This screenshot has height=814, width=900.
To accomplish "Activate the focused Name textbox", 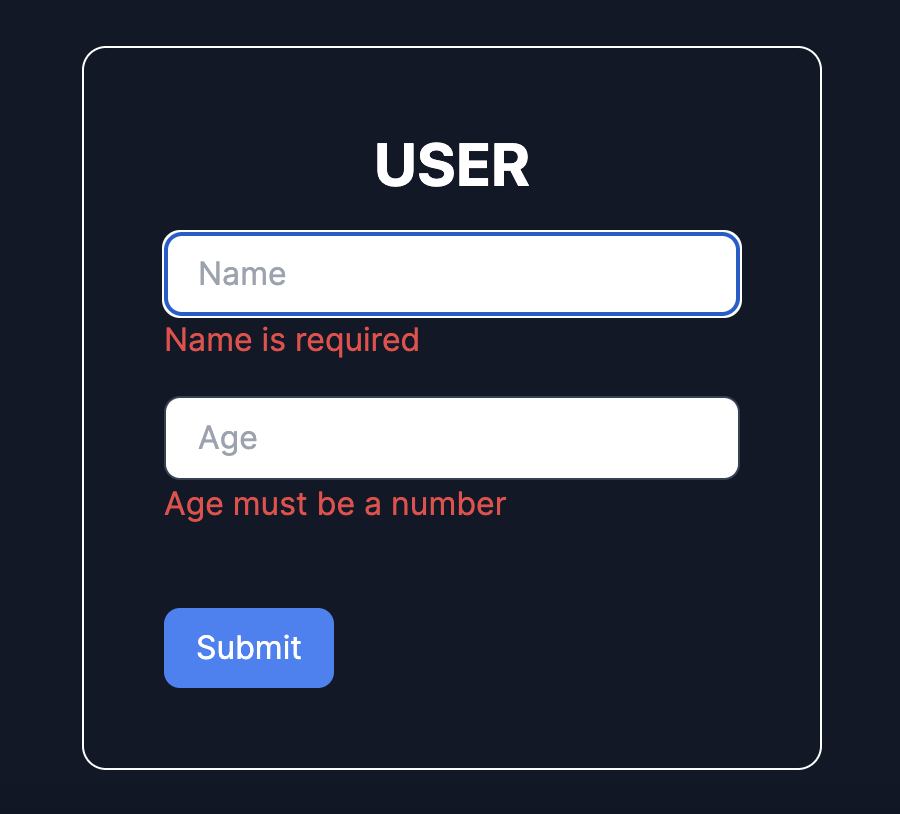I will click(x=451, y=274).
